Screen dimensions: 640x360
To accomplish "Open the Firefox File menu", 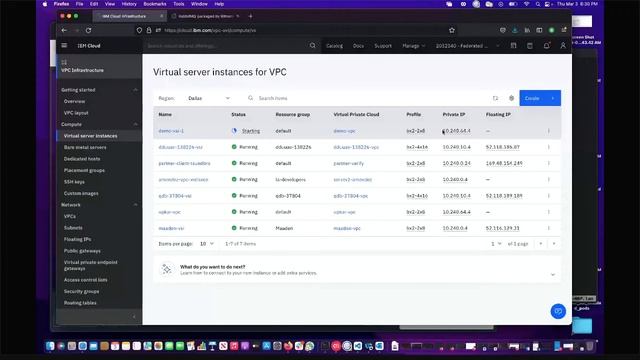I will point(80,4).
